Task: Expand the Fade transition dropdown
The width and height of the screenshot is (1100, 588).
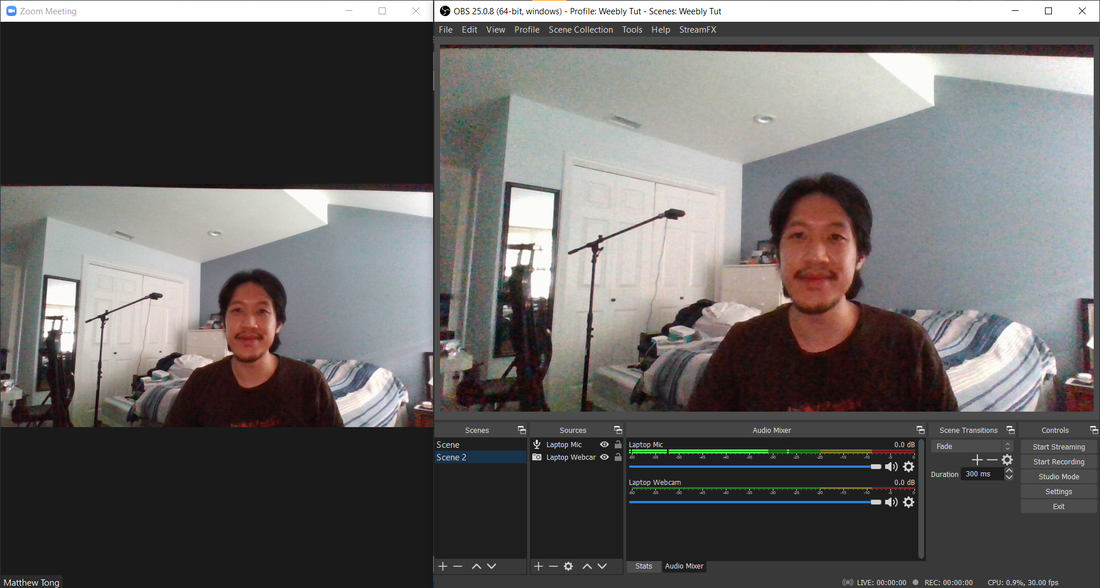Action: coord(1007,446)
